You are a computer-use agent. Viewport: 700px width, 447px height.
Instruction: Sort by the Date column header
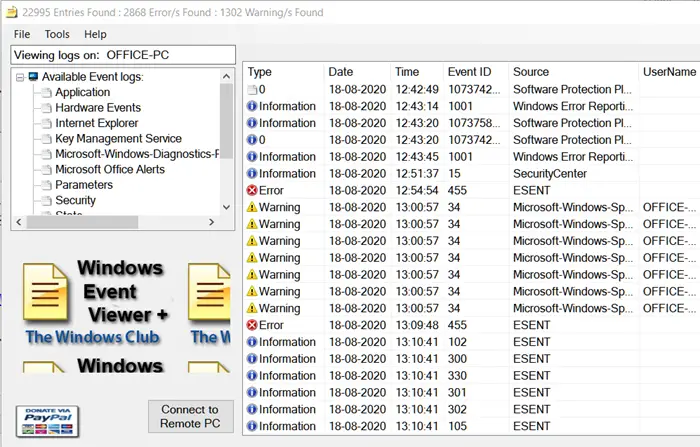coord(341,72)
